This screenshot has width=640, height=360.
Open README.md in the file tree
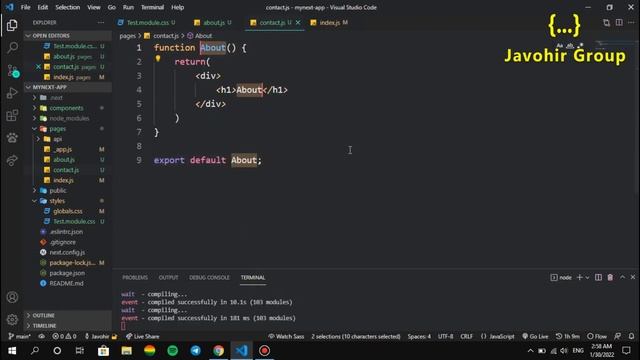pyautogui.click(x=66, y=283)
